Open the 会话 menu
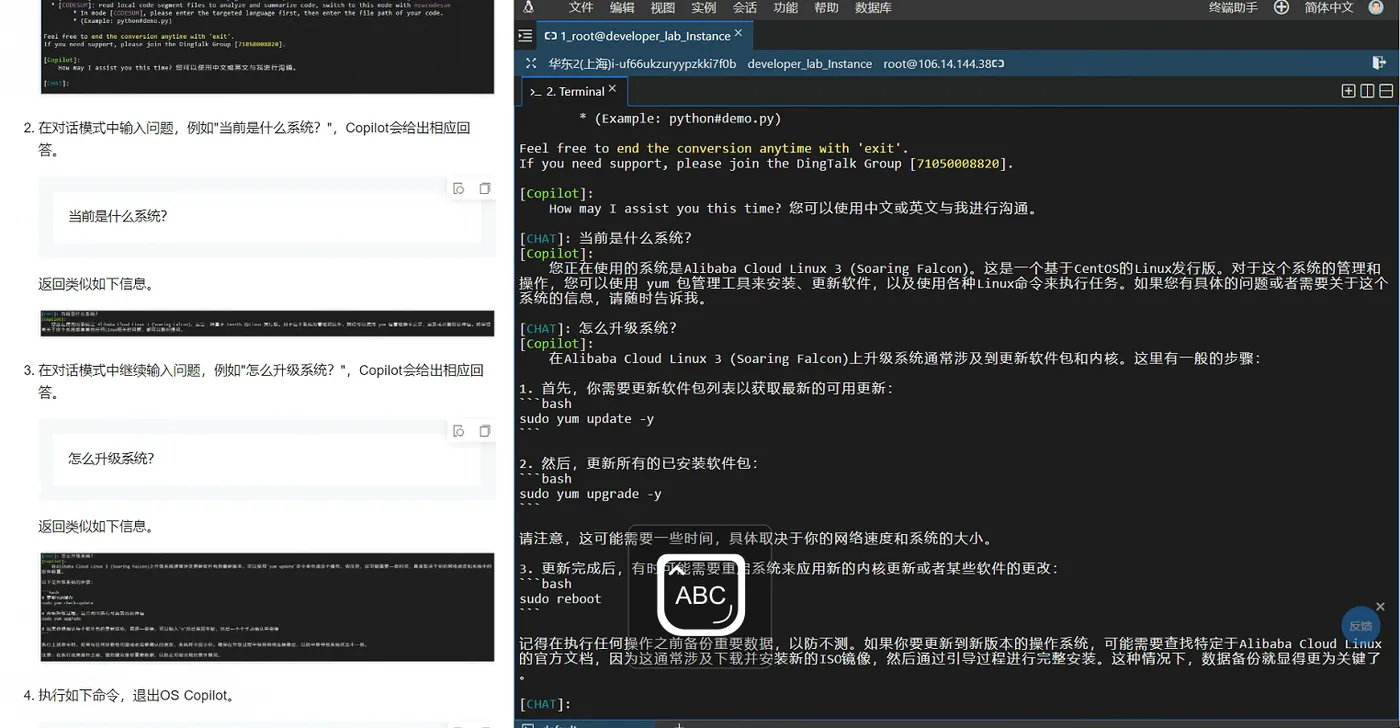The image size is (1400, 728). [x=745, y=8]
